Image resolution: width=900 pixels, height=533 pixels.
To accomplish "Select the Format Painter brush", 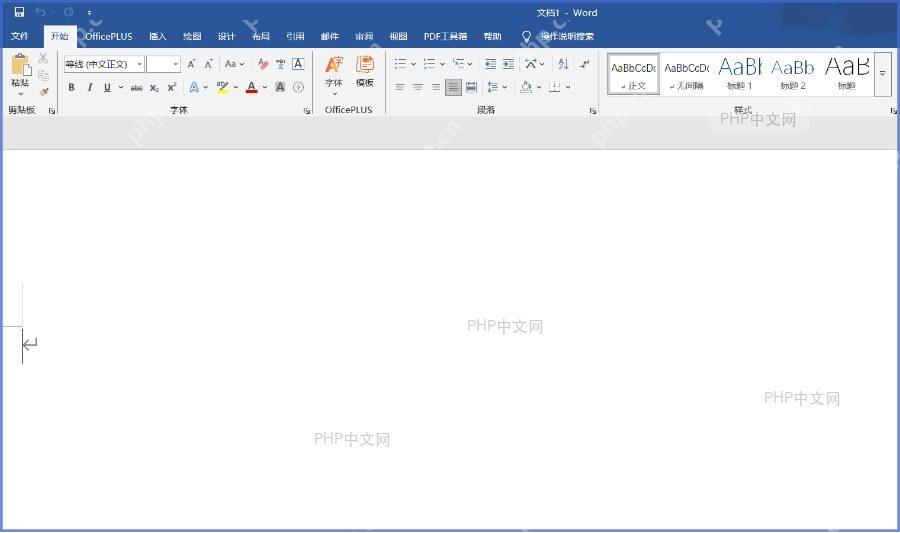I will point(44,92).
